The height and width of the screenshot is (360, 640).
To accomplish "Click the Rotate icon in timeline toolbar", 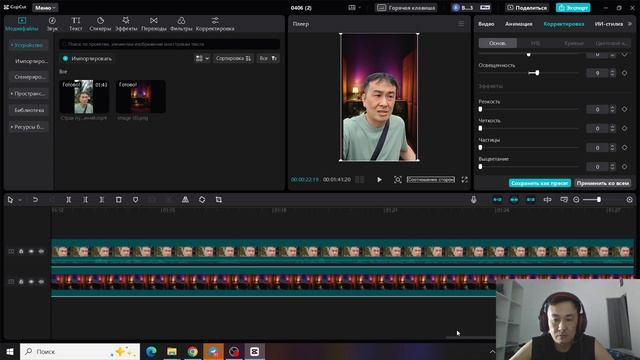I will [x=202, y=200].
